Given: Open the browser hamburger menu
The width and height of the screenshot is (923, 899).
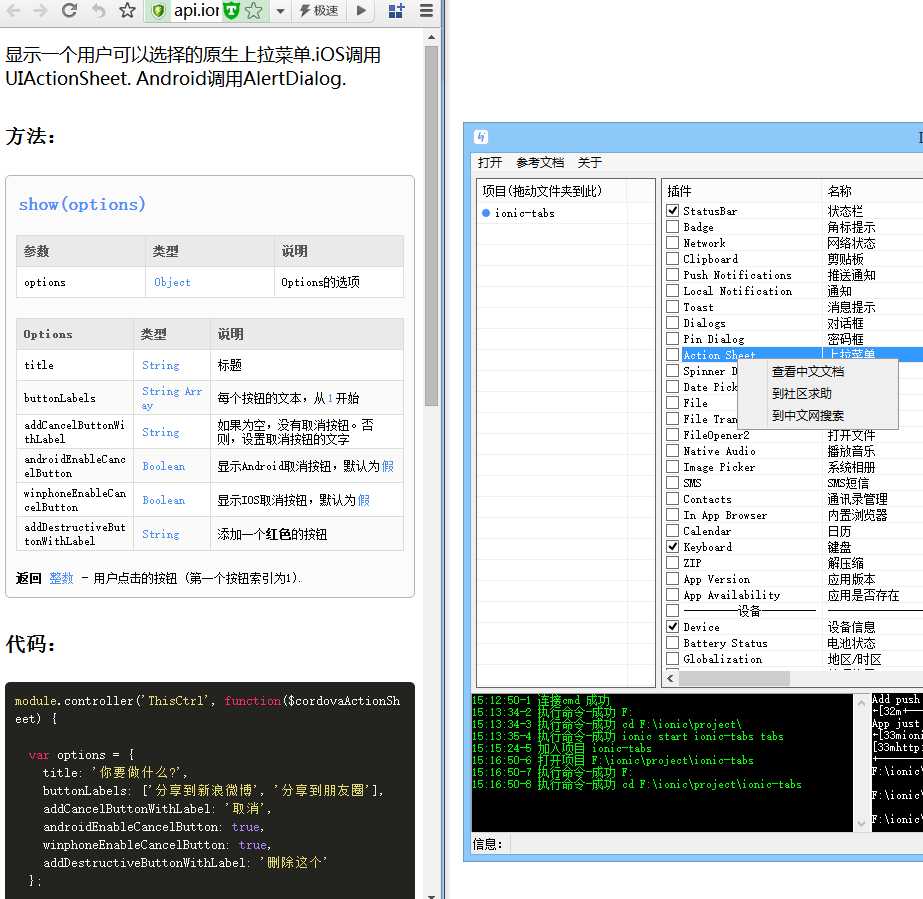Looking at the screenshot, I should click(x=426, y=11).
